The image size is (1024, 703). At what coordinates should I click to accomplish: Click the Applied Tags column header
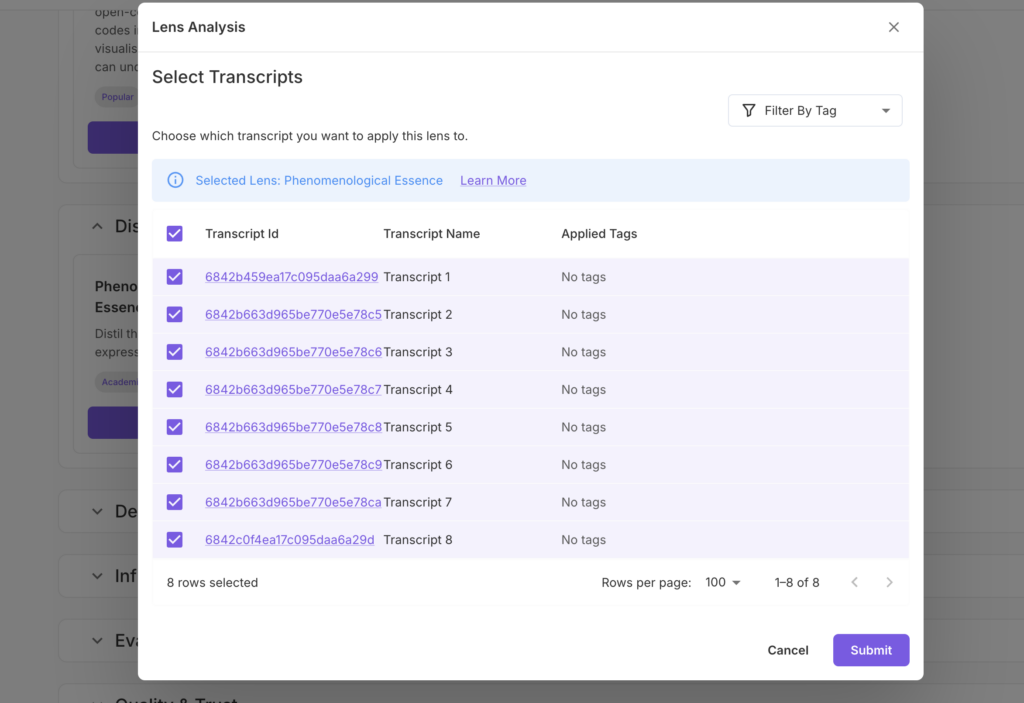(x=599, y=234)
